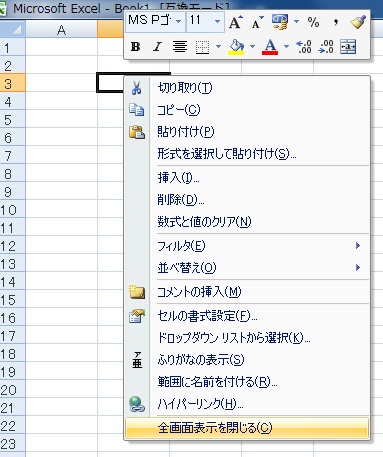Apply the yellow fill color bucket
This screenshot has width=383, height=457.
coord(236,47)
